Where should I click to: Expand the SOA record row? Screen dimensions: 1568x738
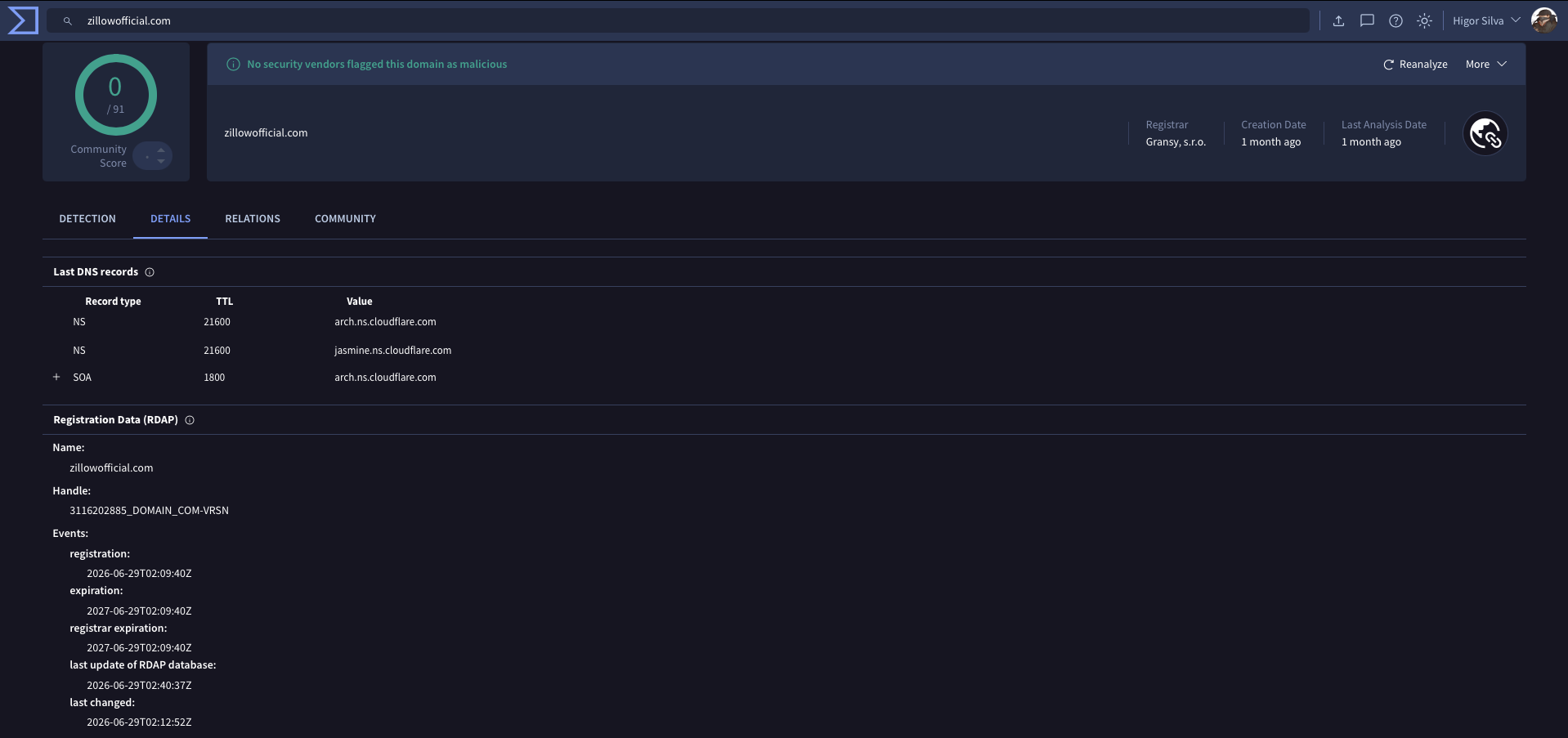[x=56, y=377]
